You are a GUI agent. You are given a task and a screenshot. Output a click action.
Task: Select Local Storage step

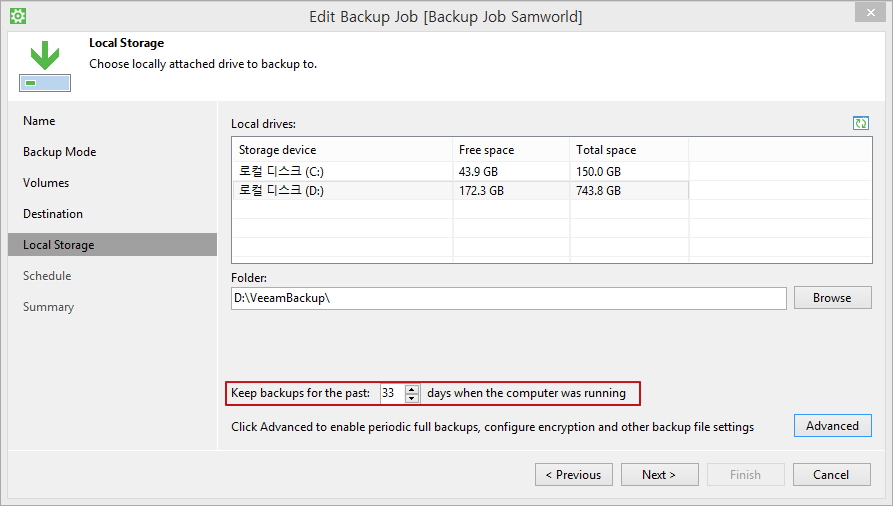tap(112, 244)
